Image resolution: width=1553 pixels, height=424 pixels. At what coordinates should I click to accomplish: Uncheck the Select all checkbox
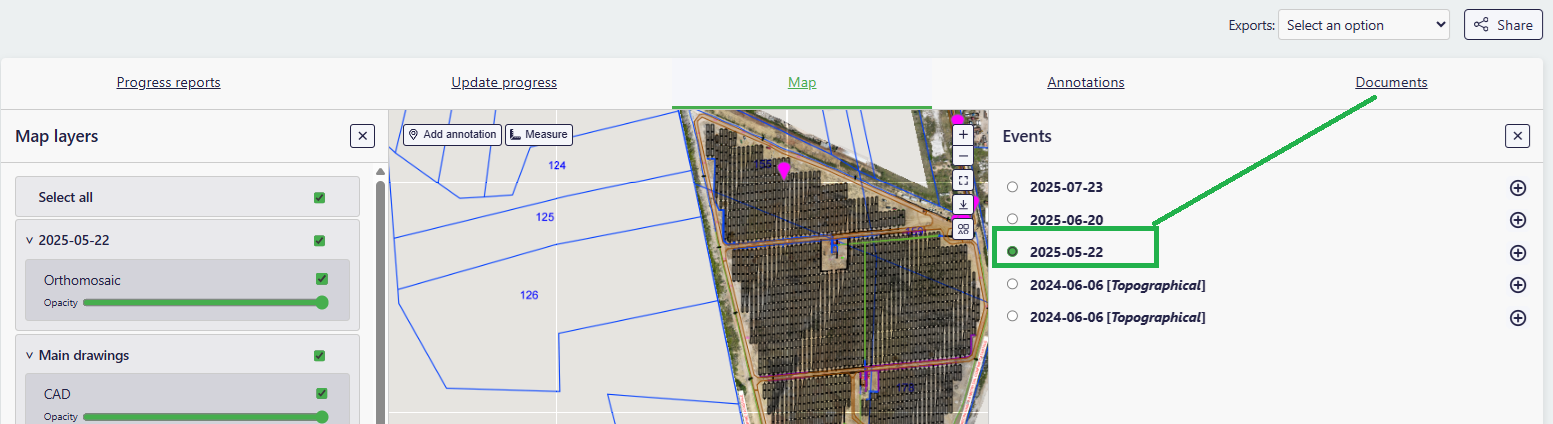click(x=319, y=198)
